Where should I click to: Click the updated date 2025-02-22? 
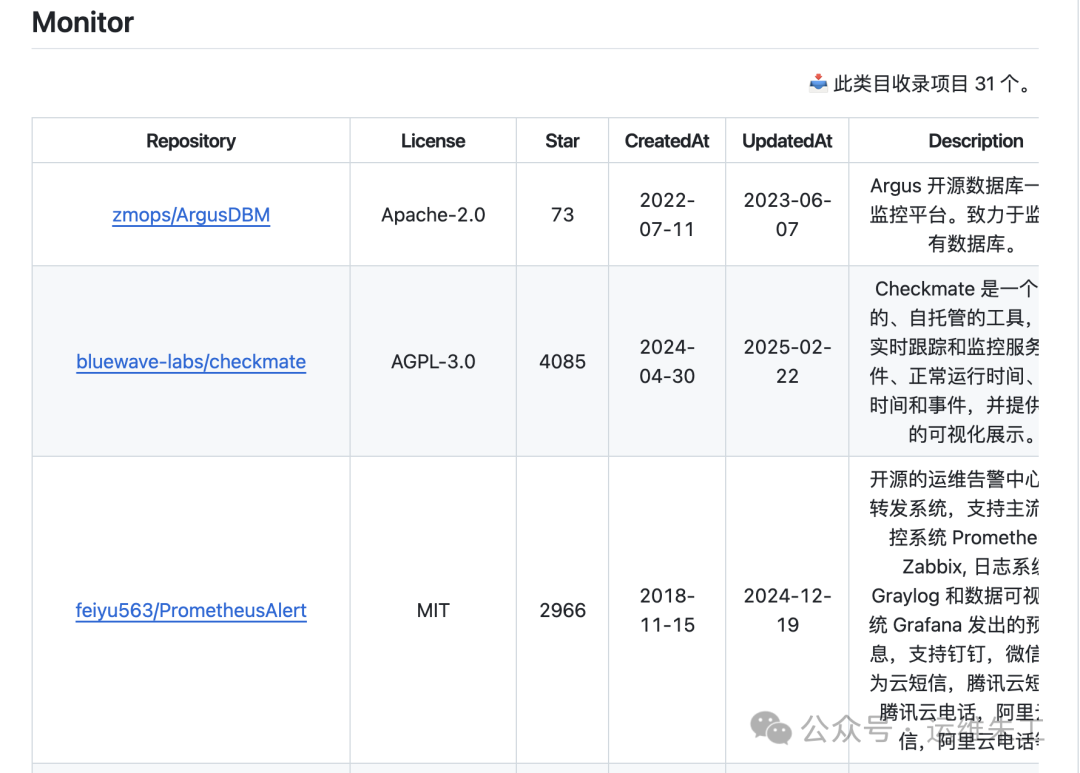(x=787, y=362)
